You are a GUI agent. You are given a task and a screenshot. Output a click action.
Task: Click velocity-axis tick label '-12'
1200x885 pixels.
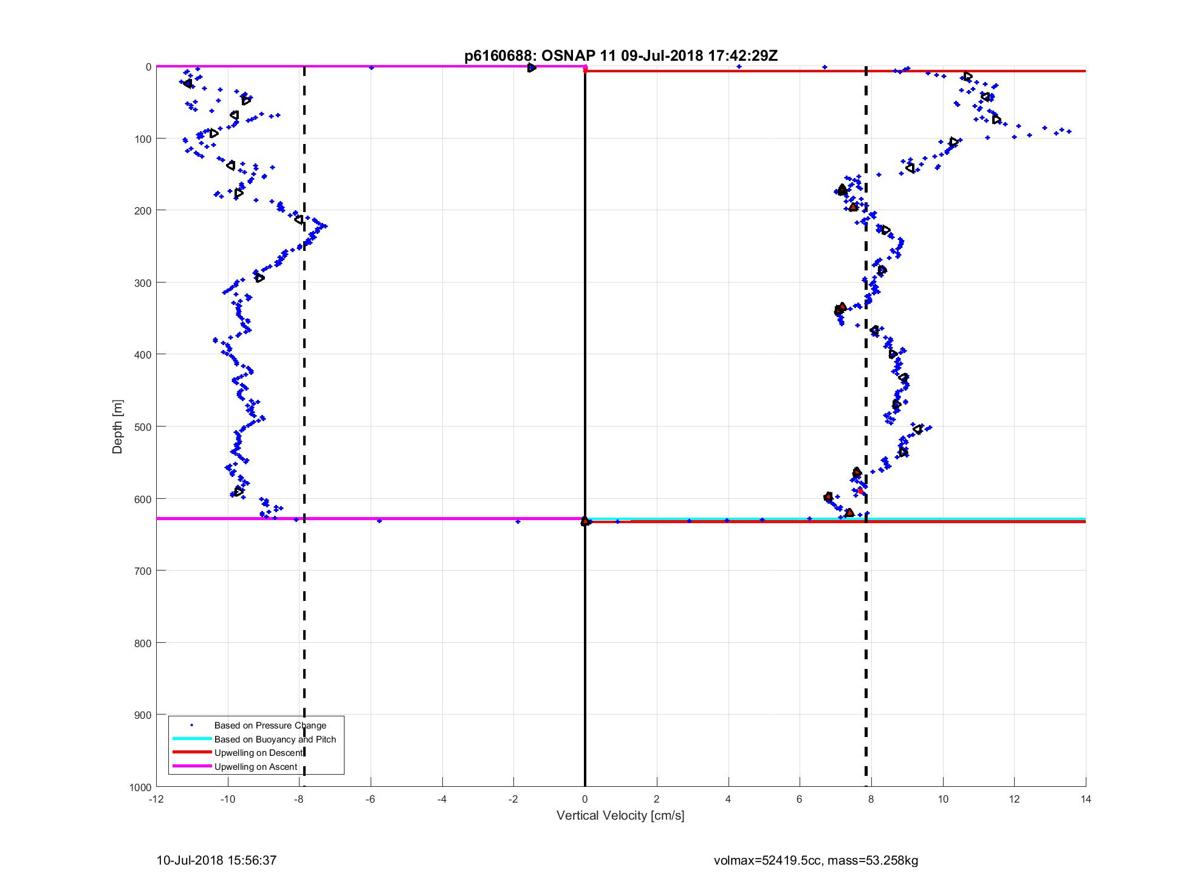pyautogui.click(x=156, y=800)
